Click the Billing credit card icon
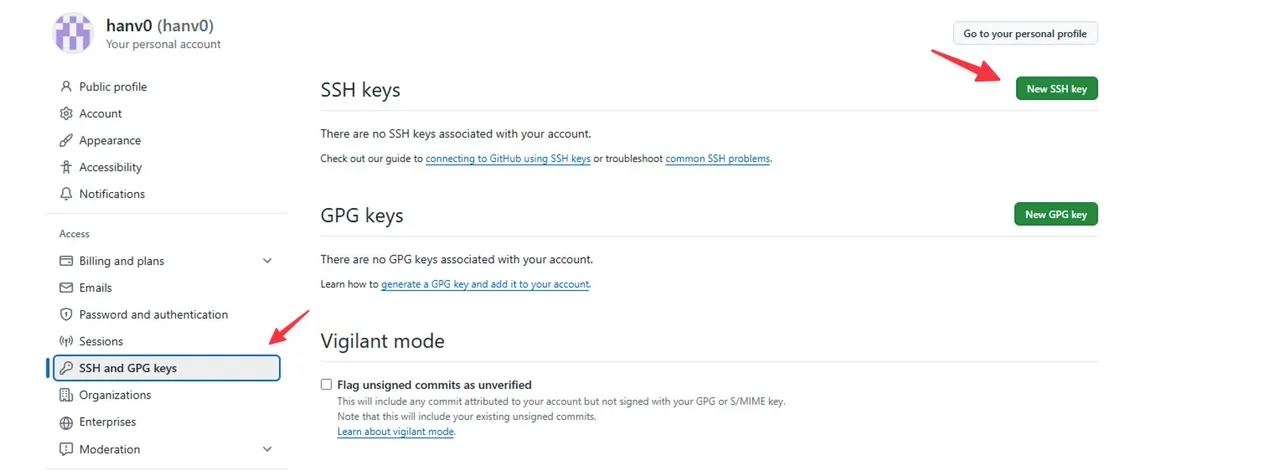 pos(66,261)
